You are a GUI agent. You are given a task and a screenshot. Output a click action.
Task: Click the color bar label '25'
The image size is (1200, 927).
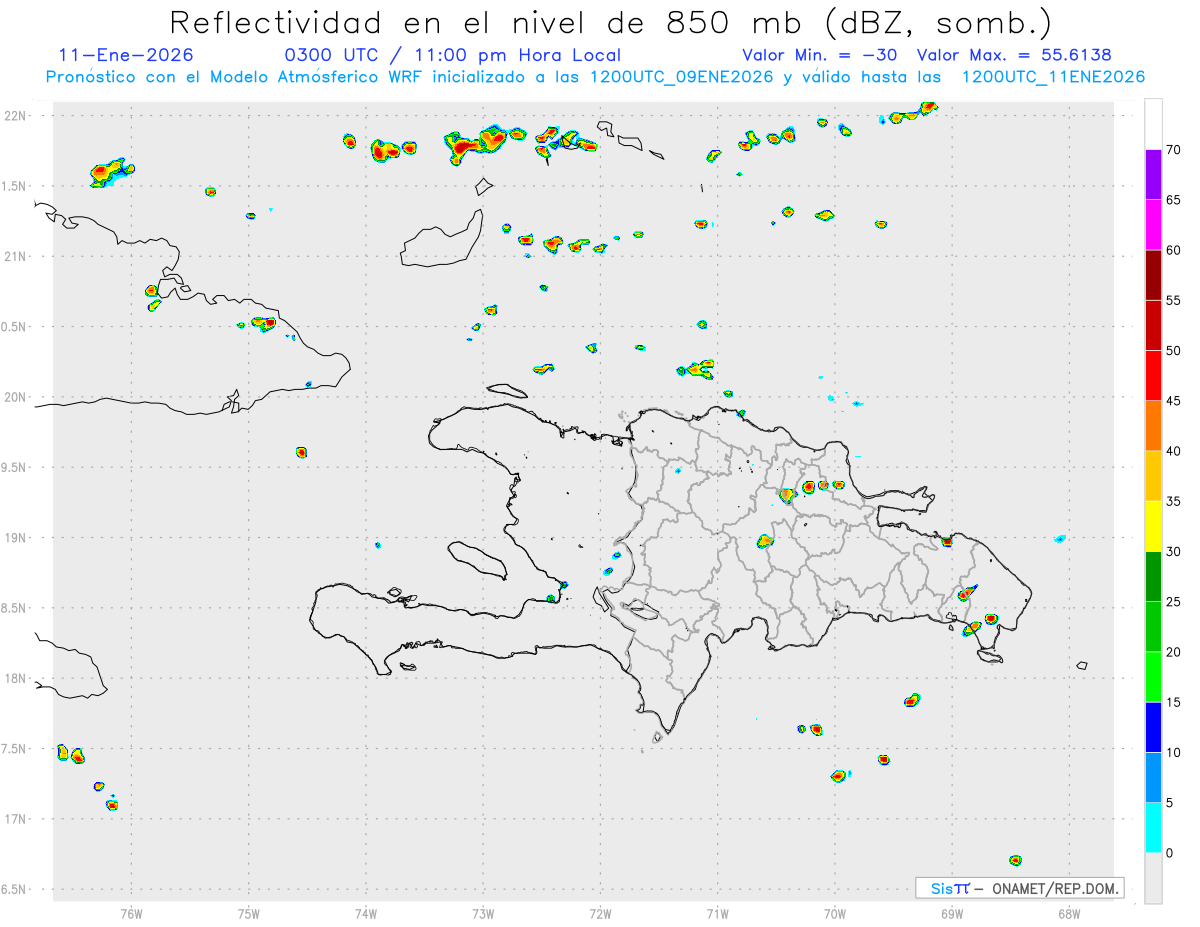tap(1174, 602)
